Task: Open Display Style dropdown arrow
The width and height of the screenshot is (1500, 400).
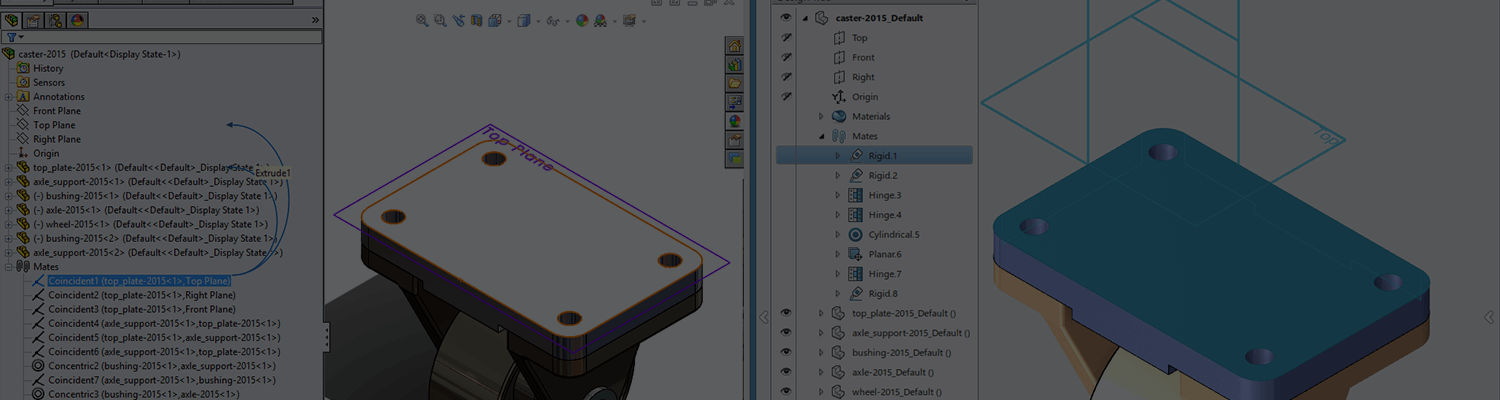Action: tap(537, 21)
